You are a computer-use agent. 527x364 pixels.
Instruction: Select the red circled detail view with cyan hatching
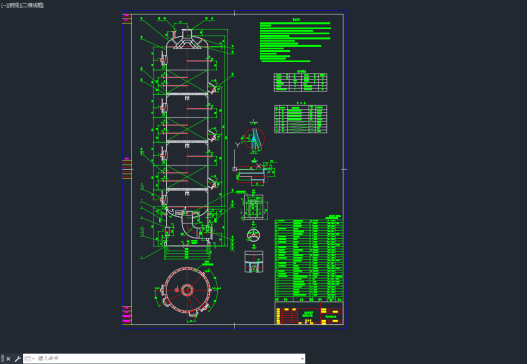(254, 138)
